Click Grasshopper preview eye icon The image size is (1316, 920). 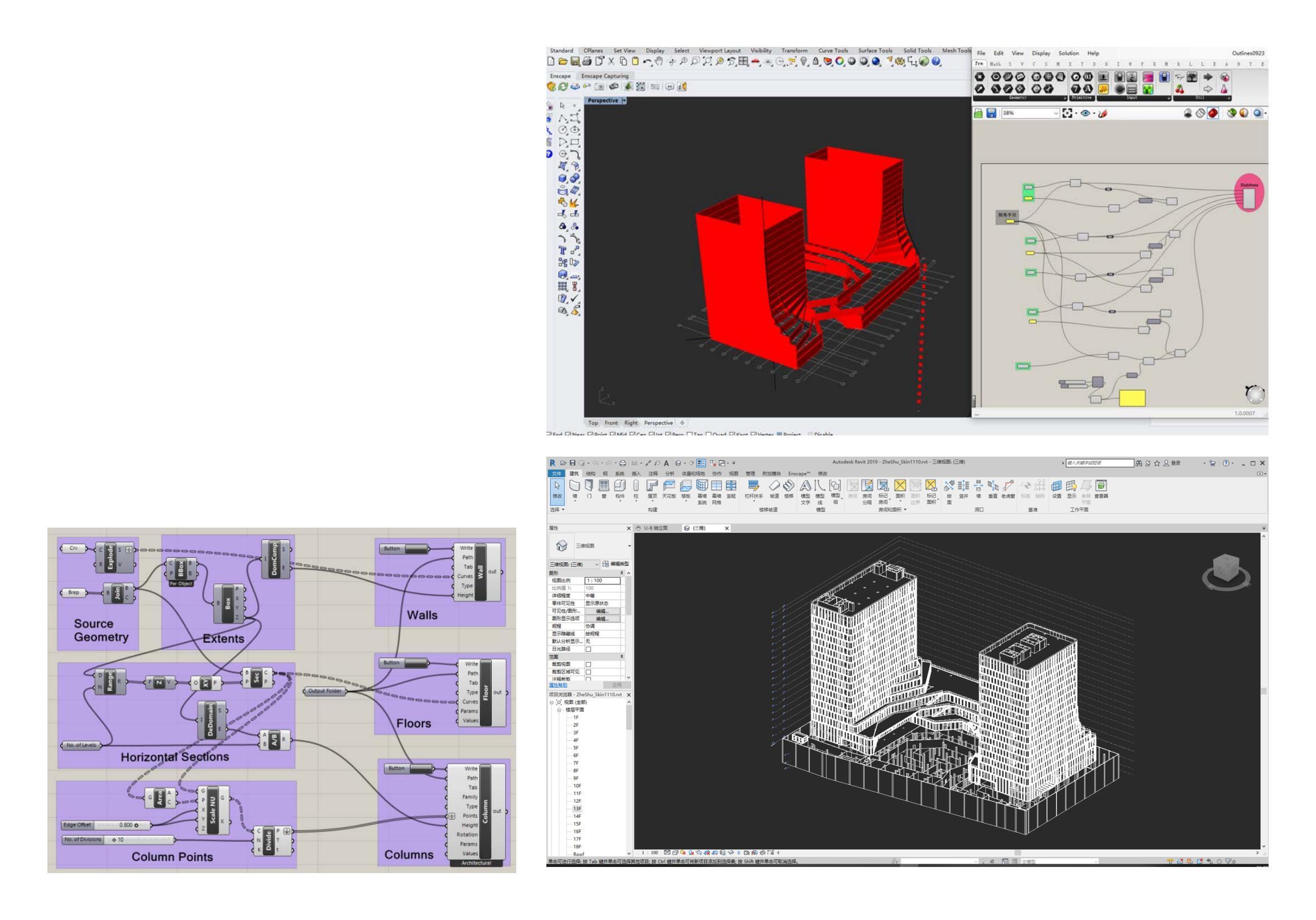[1085, 113]
